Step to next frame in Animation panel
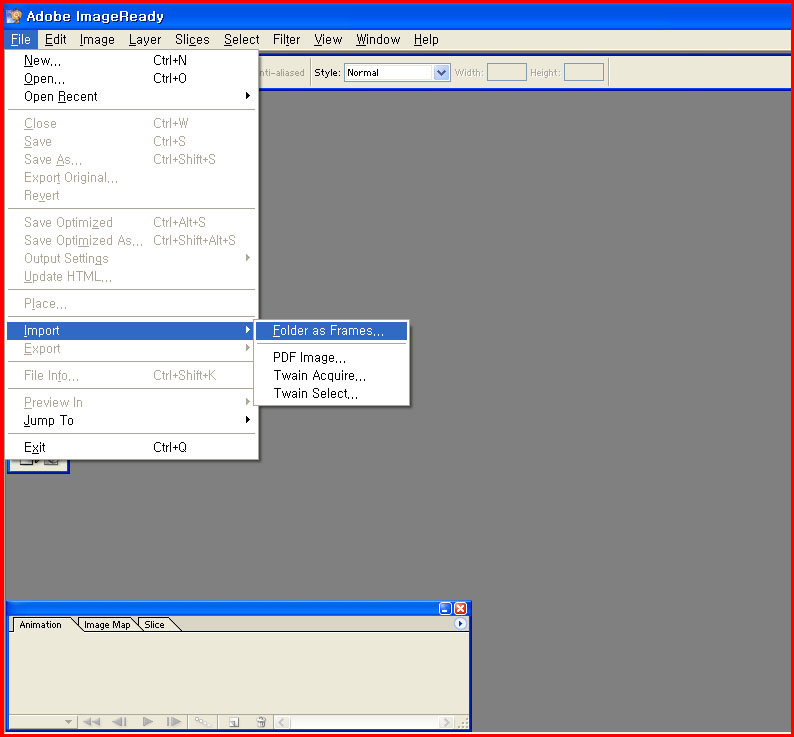Screen dimensions: 794x737 pyautogui.click(x=174, y=721)
